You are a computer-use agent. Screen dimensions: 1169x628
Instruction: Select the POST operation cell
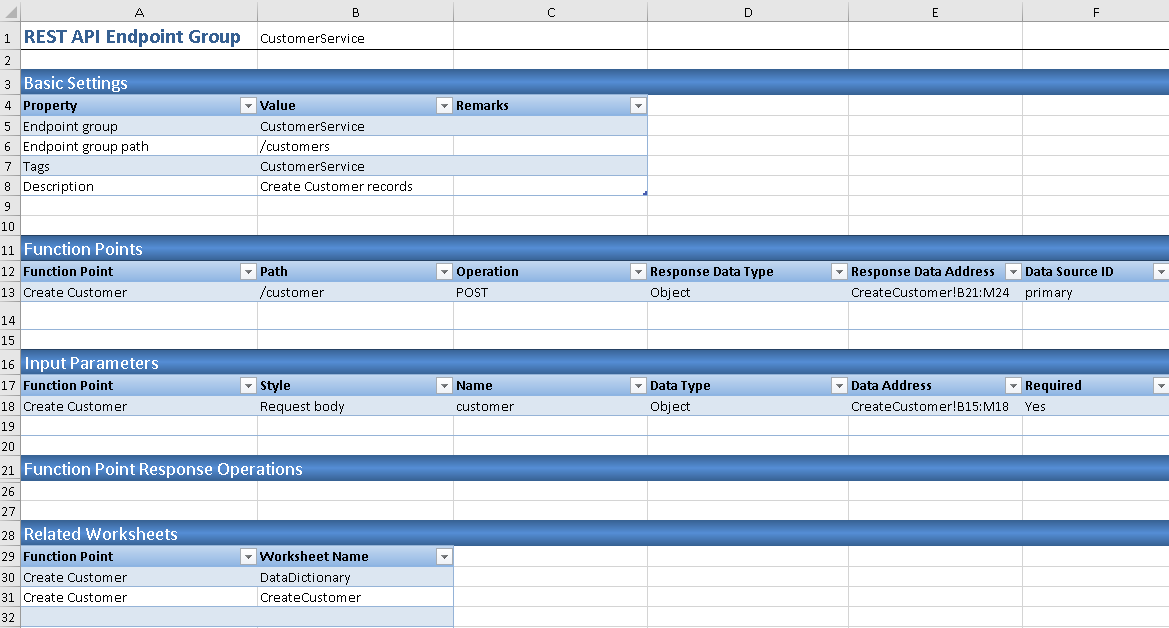[549, 293]
